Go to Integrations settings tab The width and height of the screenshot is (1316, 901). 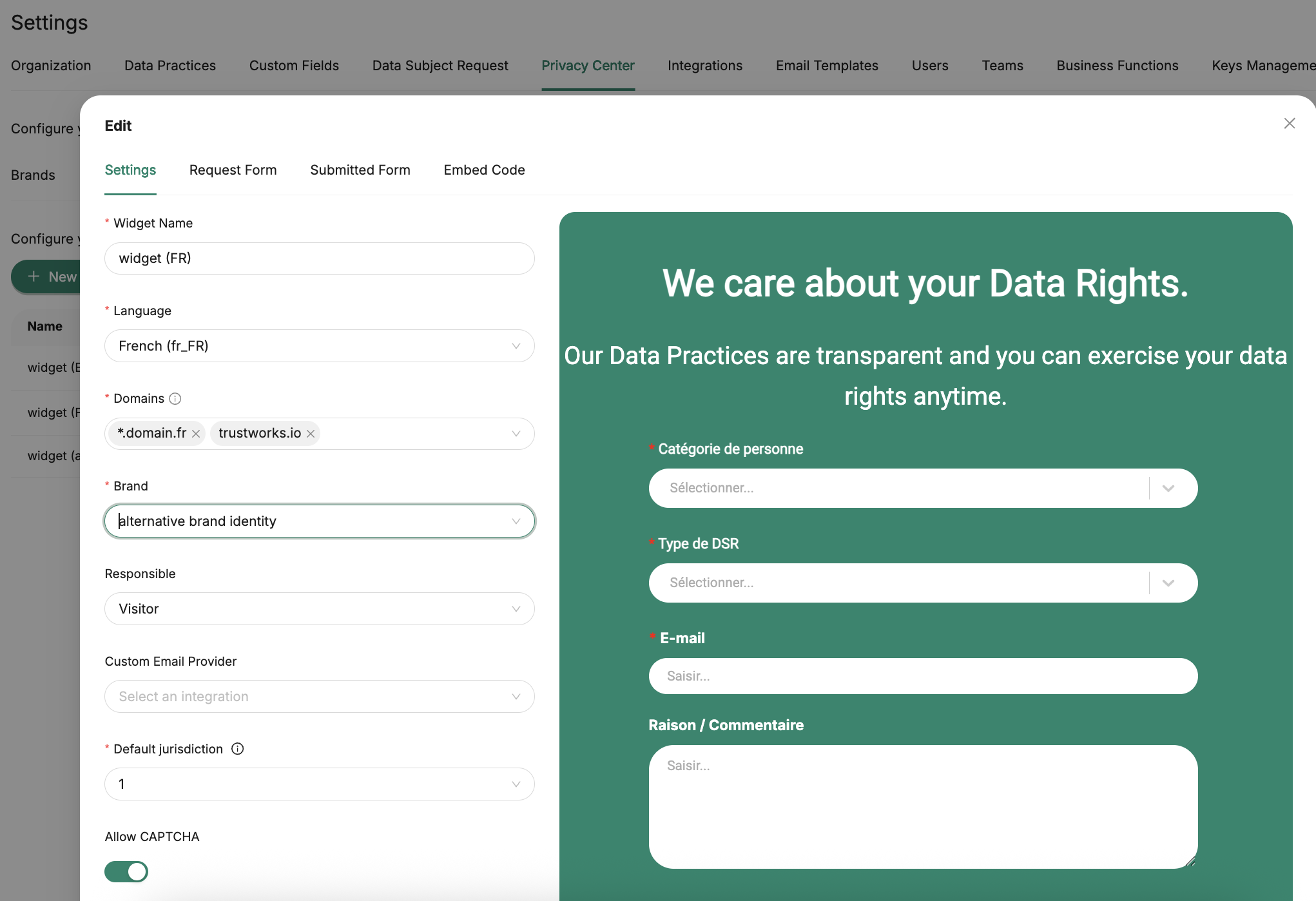[x=704, y=66]
